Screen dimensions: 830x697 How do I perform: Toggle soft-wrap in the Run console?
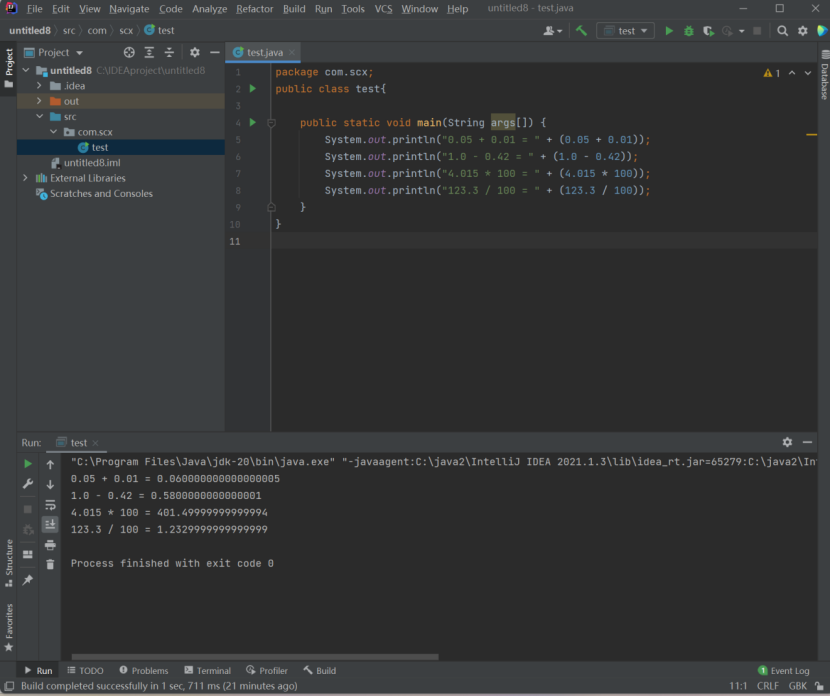50,505
